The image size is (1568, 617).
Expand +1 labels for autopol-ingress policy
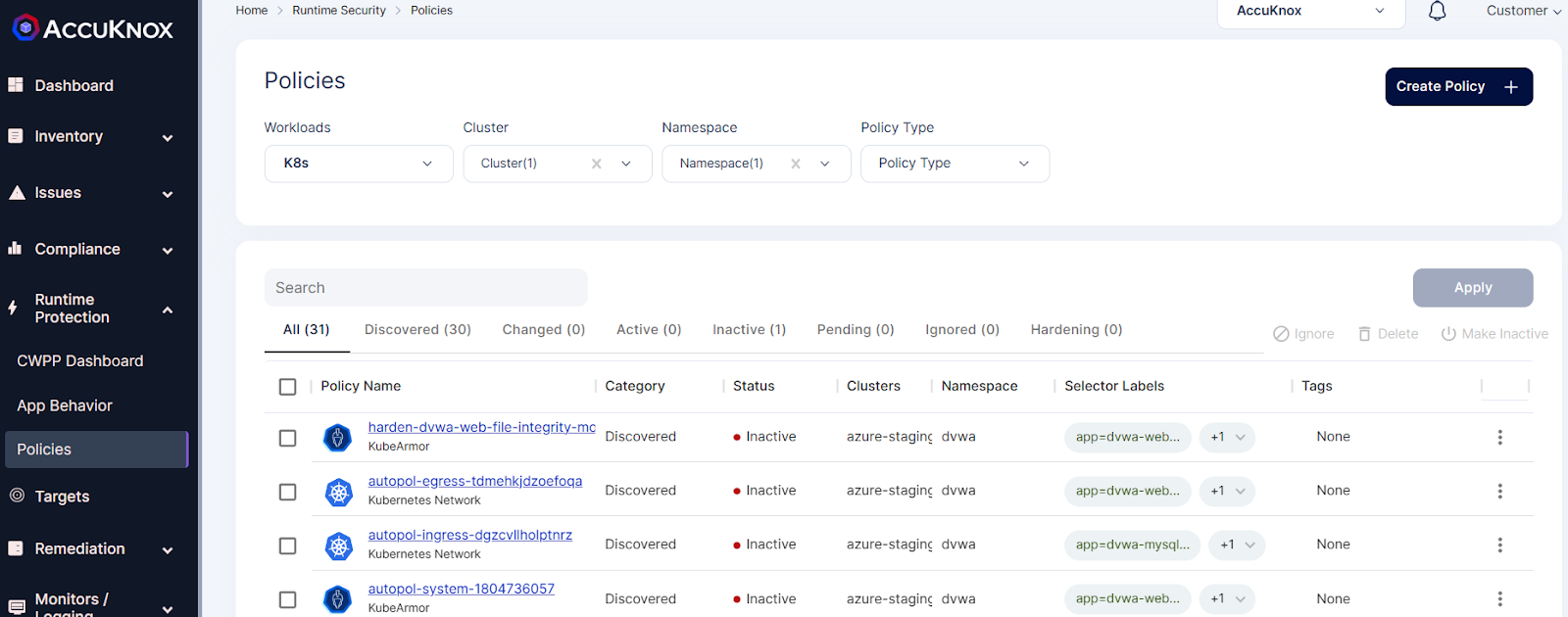1237,545
